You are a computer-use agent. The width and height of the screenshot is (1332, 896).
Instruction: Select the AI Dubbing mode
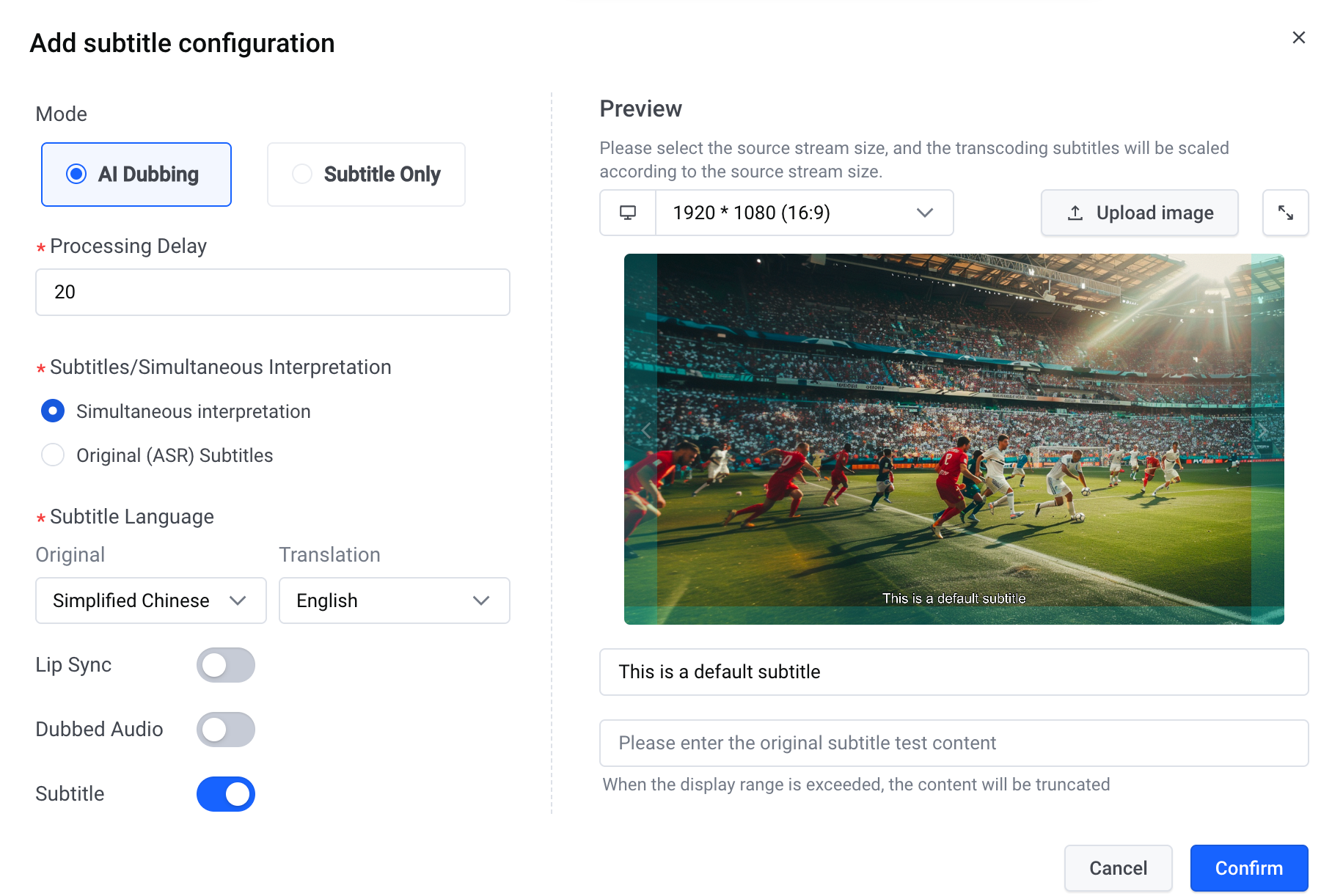click(x=136, y=175)
